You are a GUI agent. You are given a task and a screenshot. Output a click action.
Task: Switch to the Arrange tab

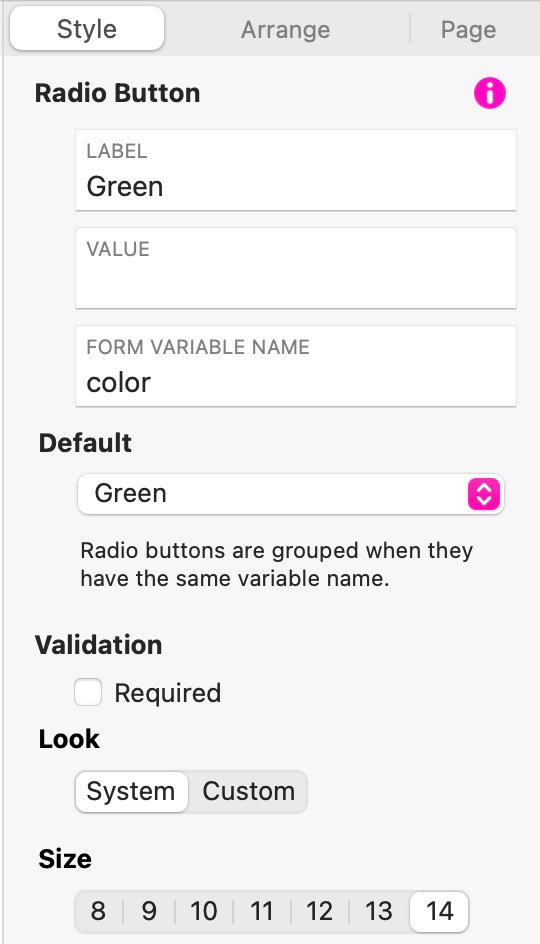[x=286, y=30]
